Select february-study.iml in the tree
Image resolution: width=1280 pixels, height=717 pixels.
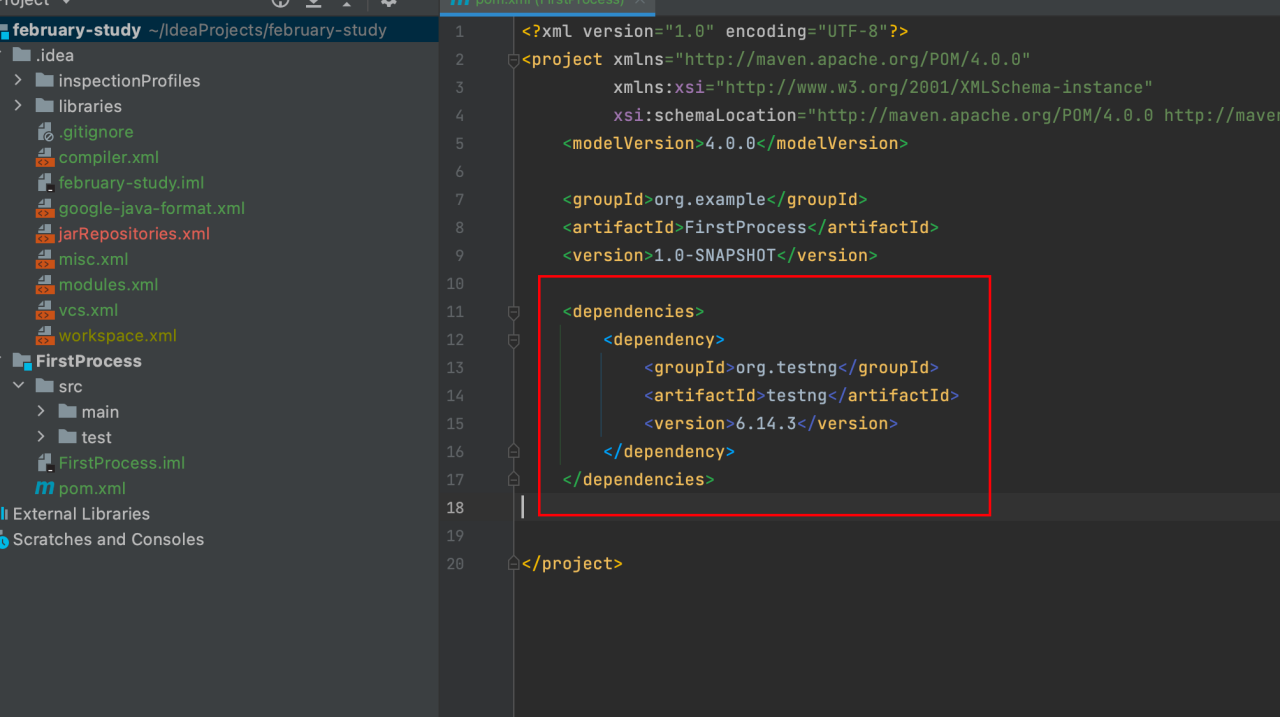click(x=131, y=183)
